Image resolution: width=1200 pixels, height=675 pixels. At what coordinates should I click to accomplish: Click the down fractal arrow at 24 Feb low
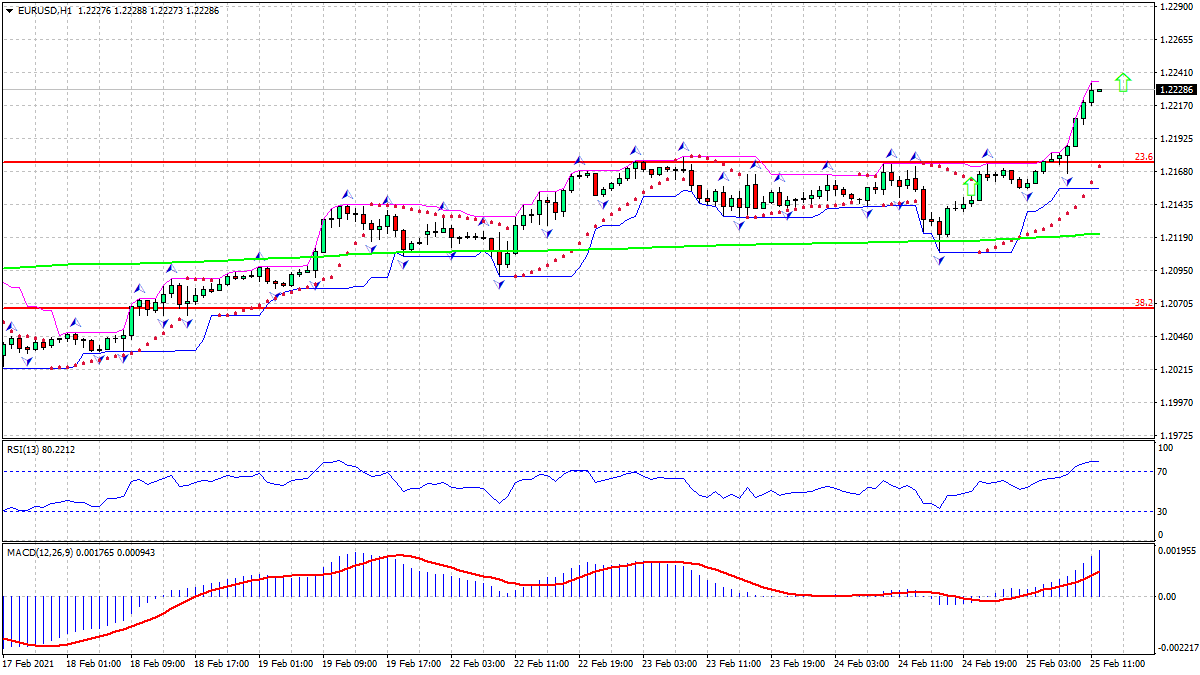pyautogui.click(x=940, y=259)
